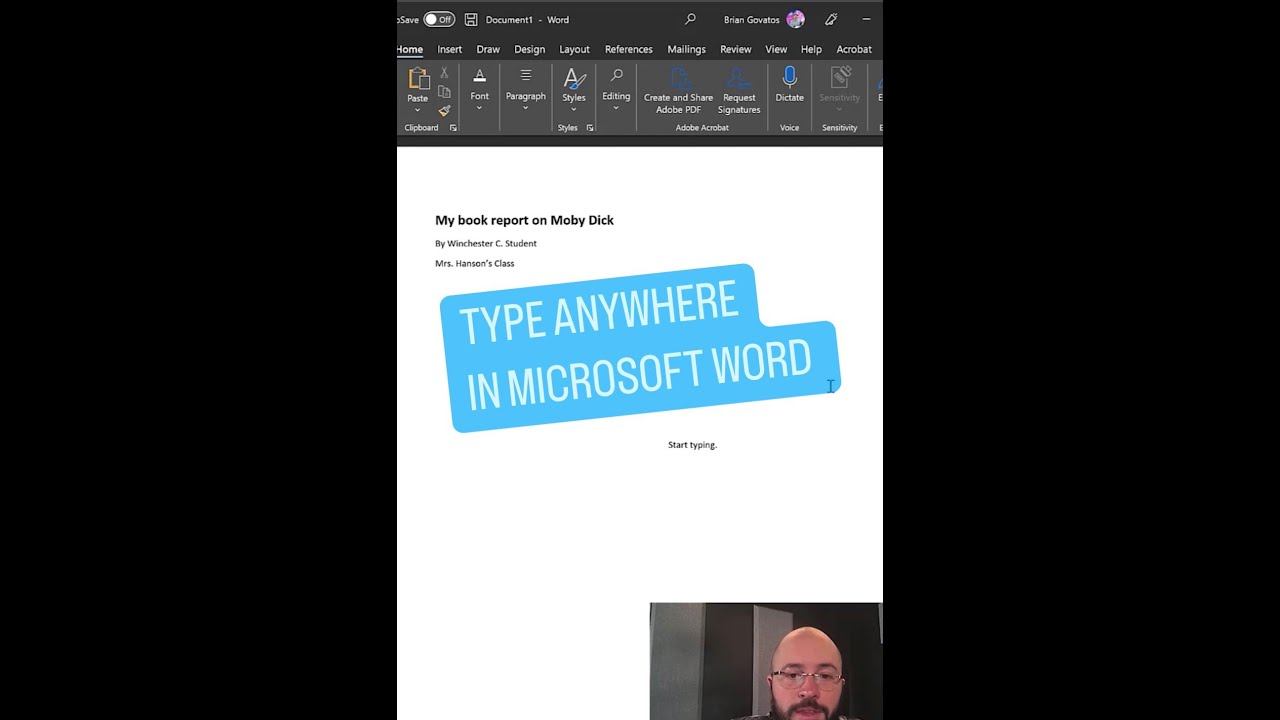Open the Clipboard dialog launcher
The width and height of the screenshot is (1280, 720).
tap(453, 128)
